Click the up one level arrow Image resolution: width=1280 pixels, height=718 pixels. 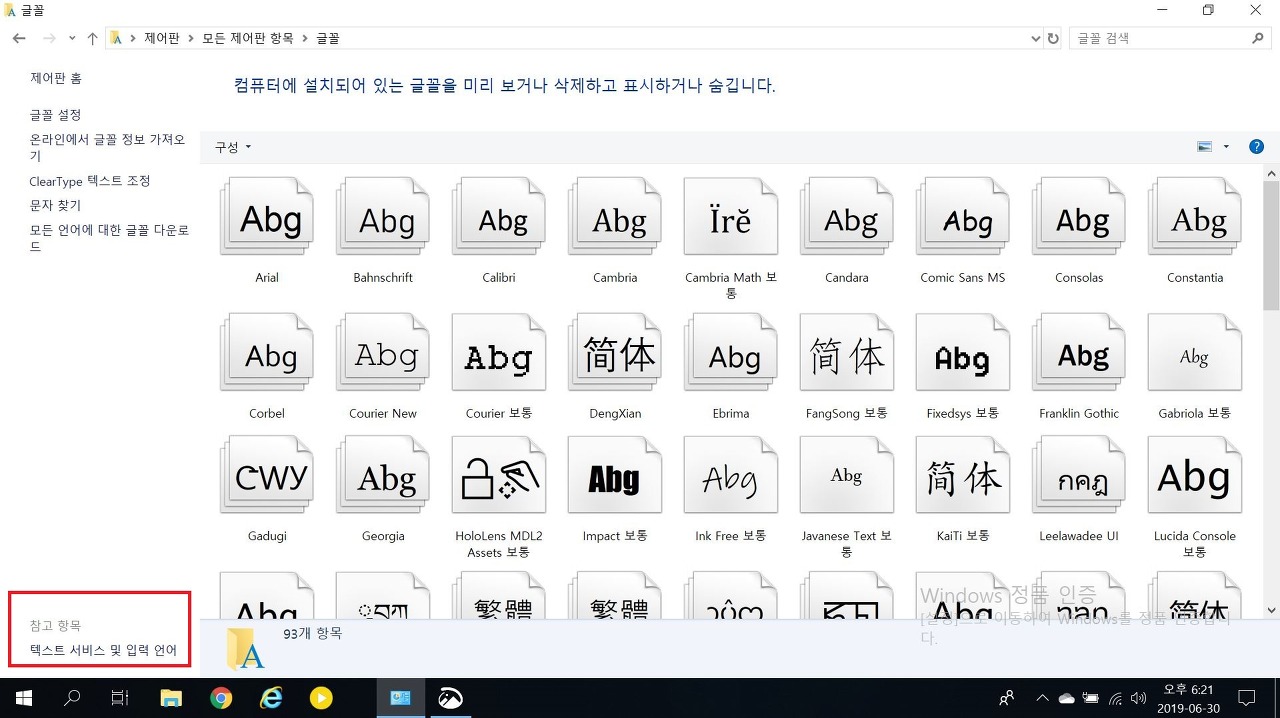92,39
